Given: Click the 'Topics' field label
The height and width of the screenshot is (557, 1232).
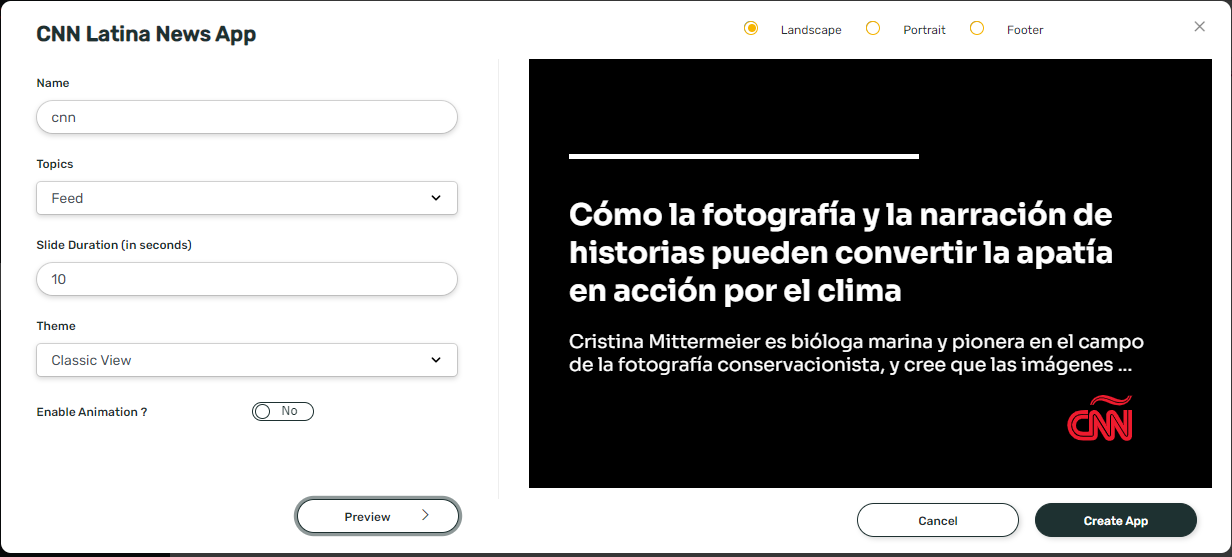Looking at the screenshot, I should click(x=55, y=164).
